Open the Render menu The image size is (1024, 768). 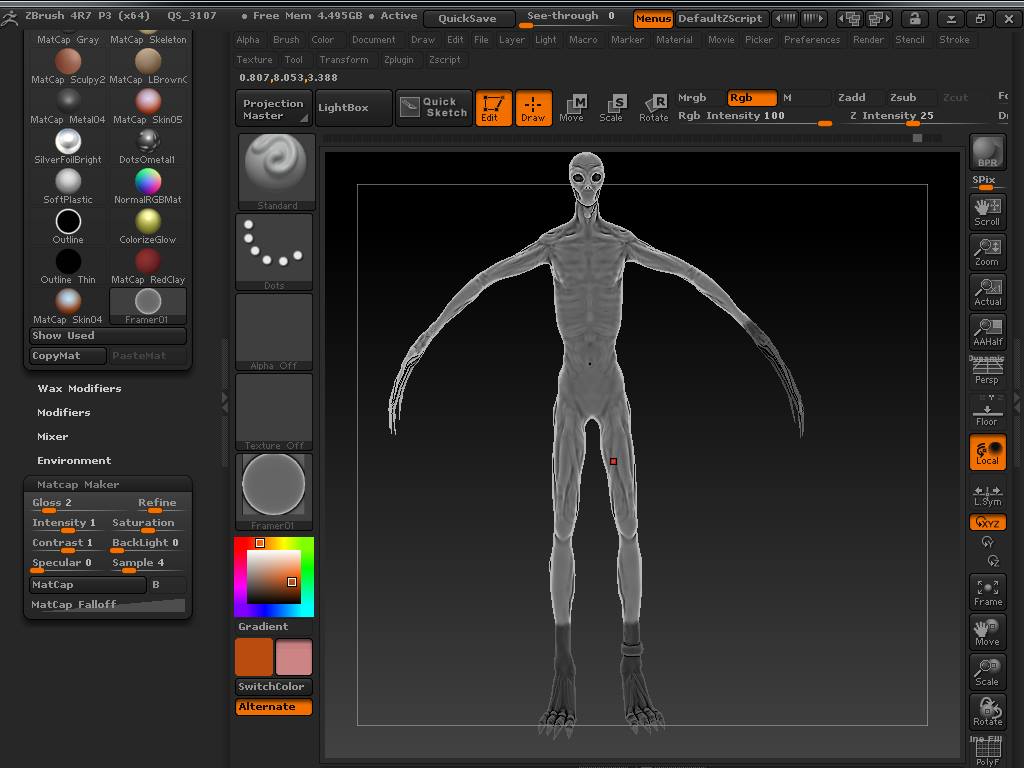coord(867,40)
